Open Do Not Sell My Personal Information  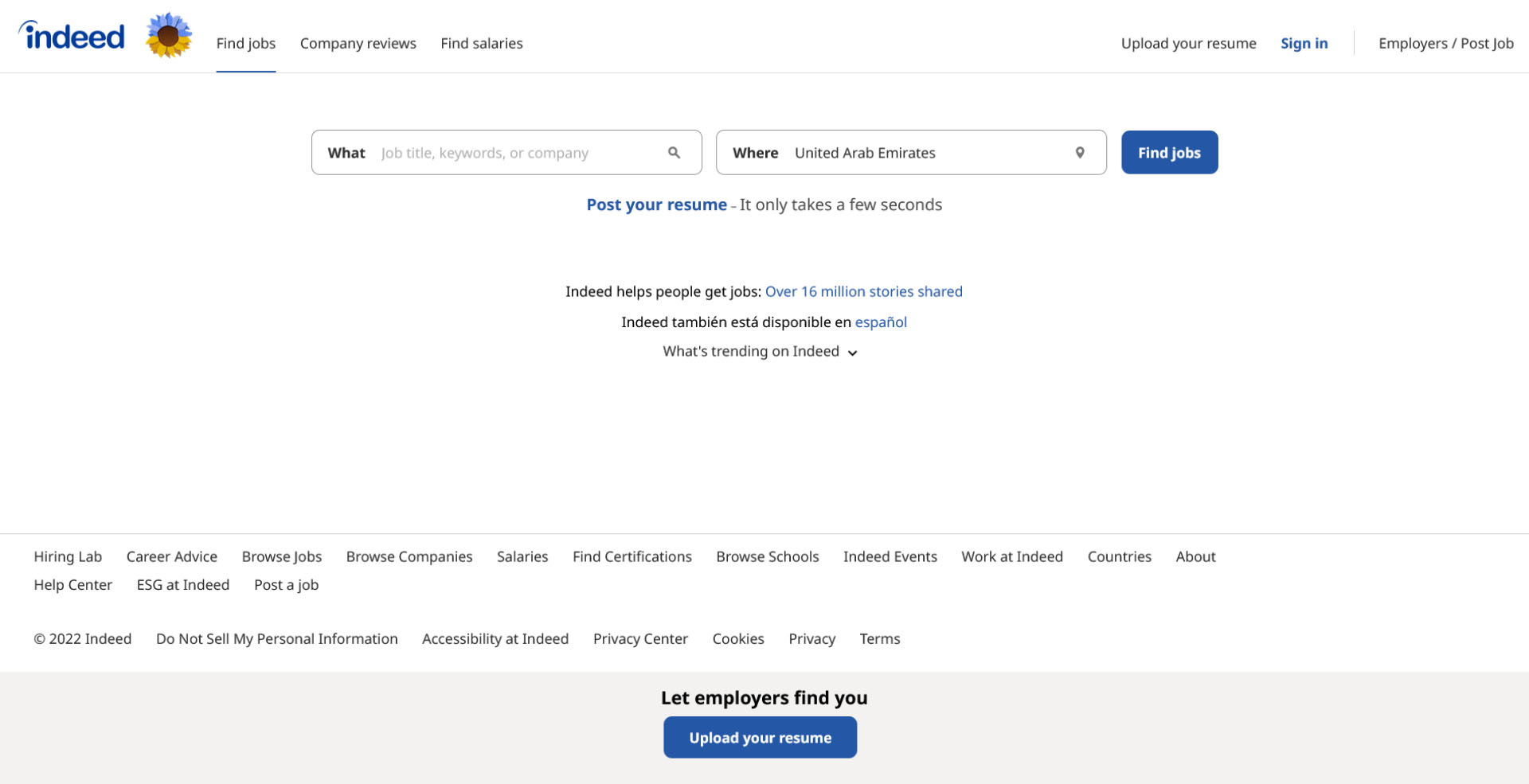pos(277,638)
